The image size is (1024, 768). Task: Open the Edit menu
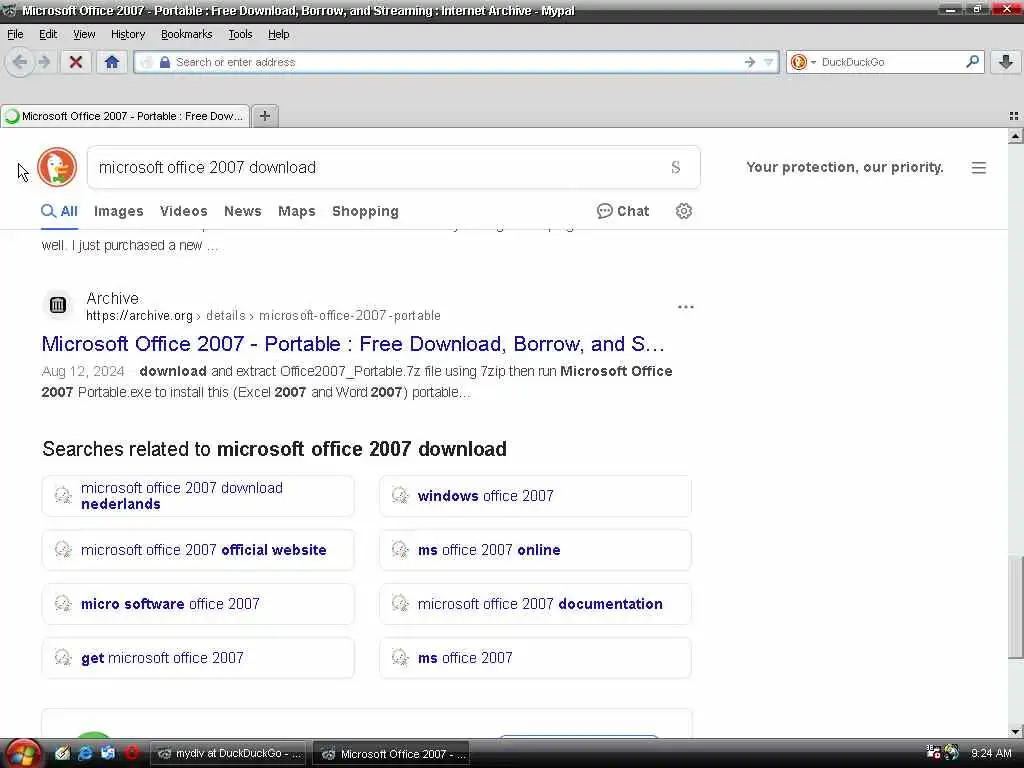48,34
